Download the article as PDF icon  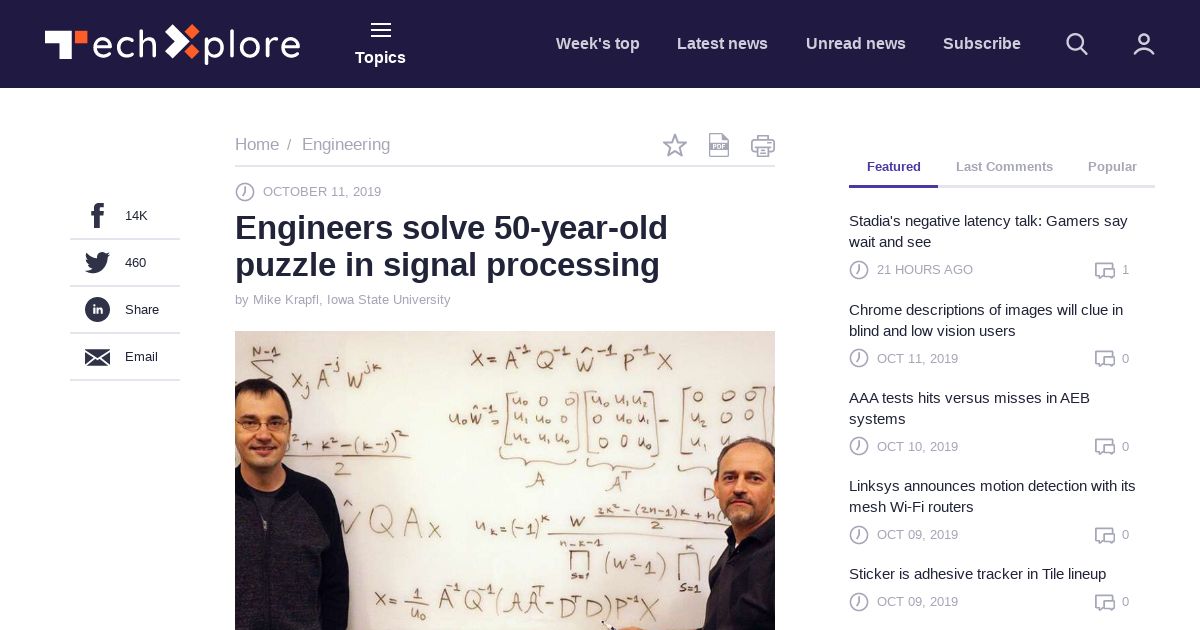coord(719,145)
